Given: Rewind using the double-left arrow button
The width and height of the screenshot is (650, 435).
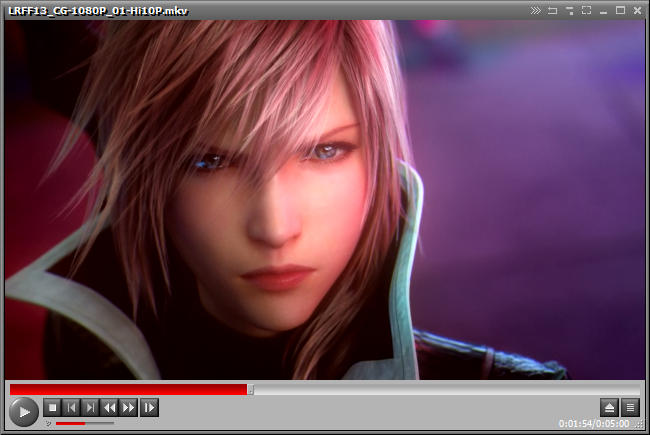Looking at the screenshot, I should (x=109, y=408).
